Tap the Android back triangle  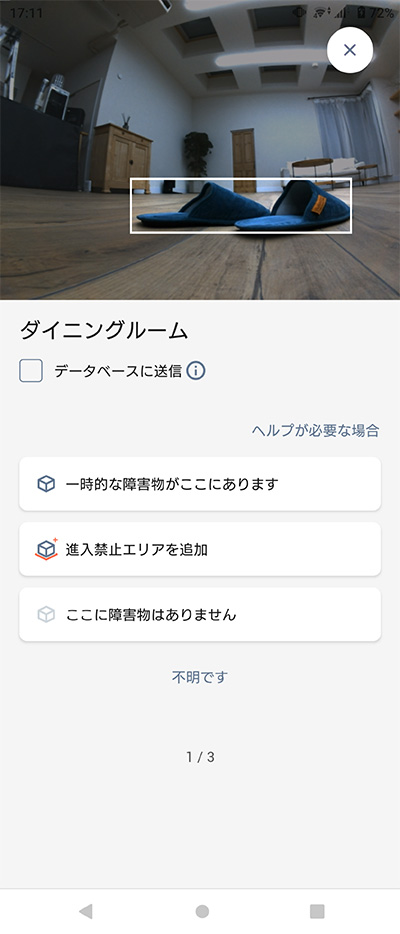coord(86,911)
